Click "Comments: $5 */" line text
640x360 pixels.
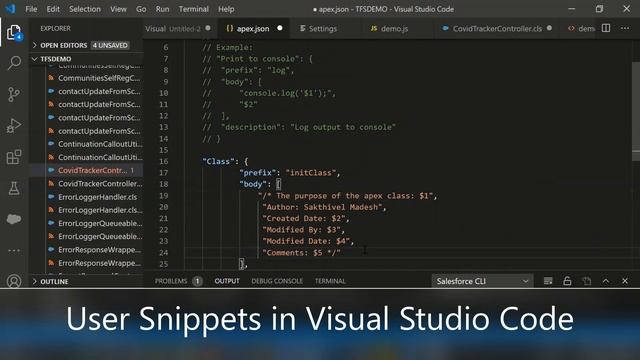[x=301, y=253]
